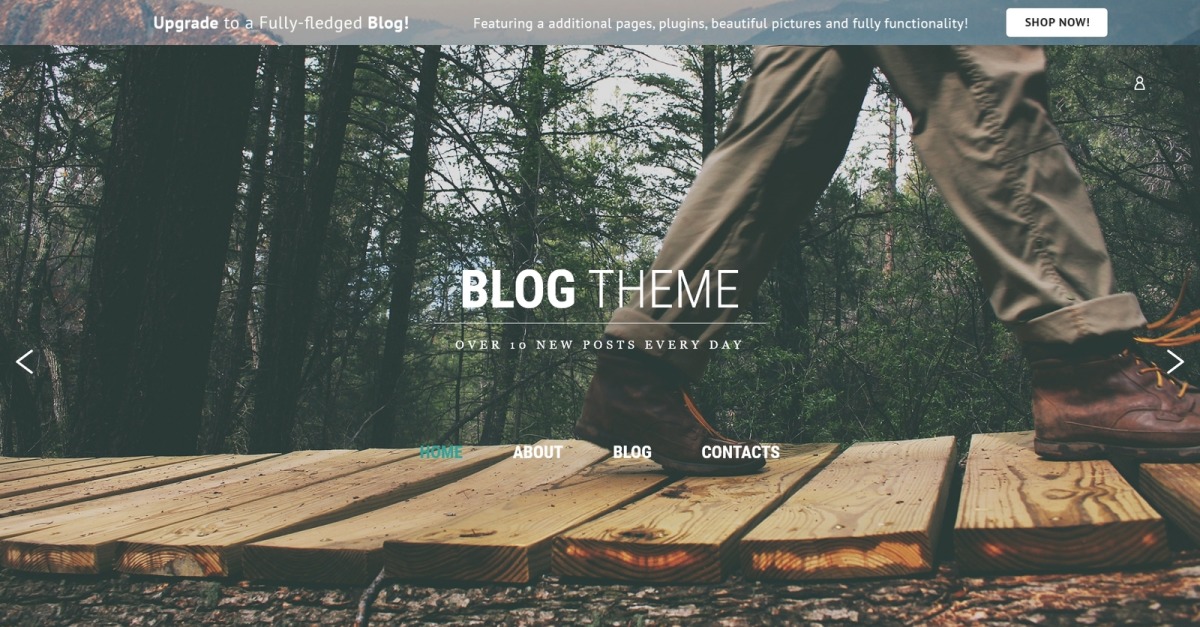This screenshot has width=1200, height=627.
Task: Open the user account icon
Action: click(1139, 83)
